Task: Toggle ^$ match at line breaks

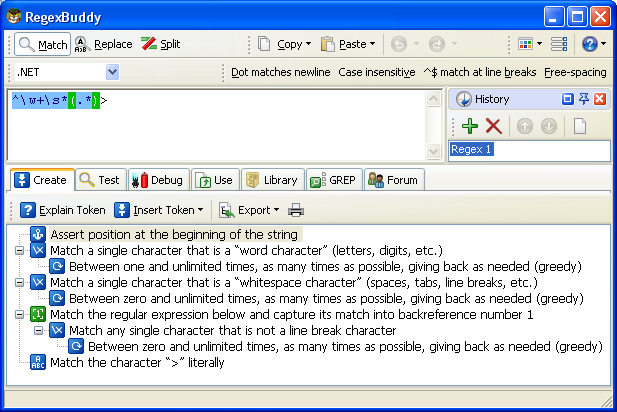Action: 480,72
